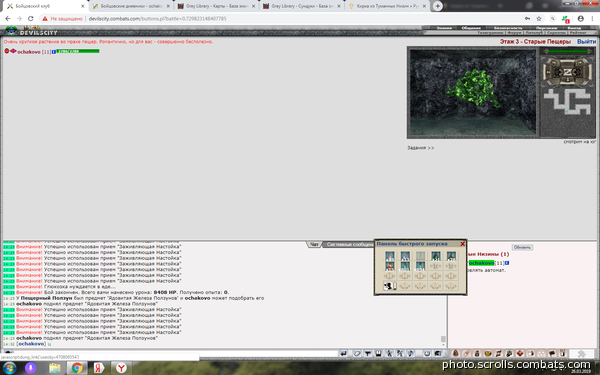Expand the Задания >> section
Image resolution: width=600 pixels, height=375 pixels.
click(x=421, y=148)
